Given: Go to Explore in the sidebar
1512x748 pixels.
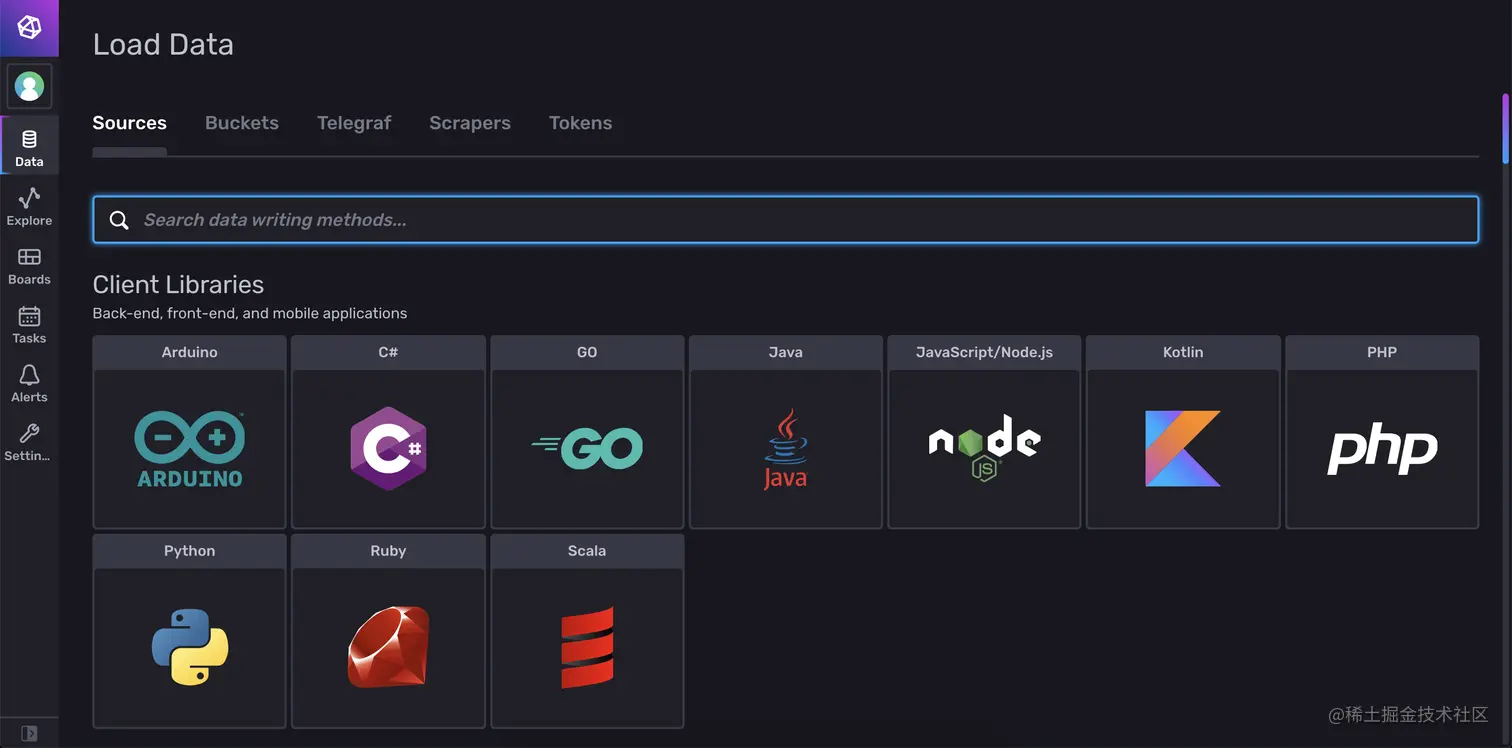Looking at the screenshot, I should click(x=29, y=206).
